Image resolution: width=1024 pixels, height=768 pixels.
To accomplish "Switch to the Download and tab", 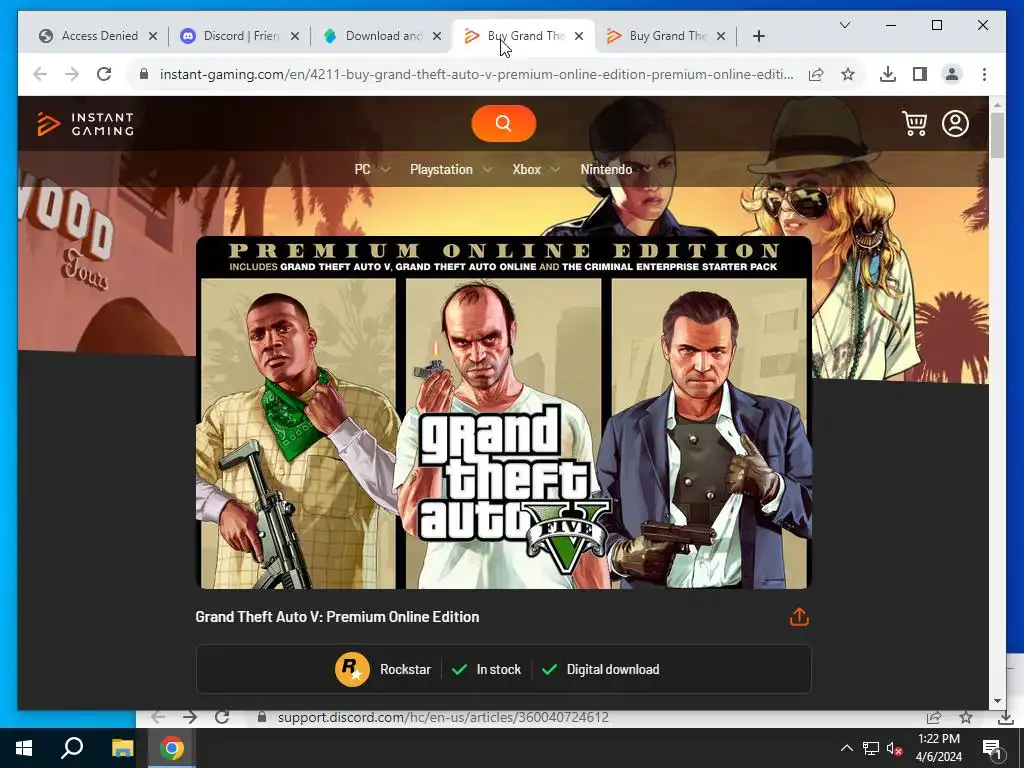I will [381, 36].
